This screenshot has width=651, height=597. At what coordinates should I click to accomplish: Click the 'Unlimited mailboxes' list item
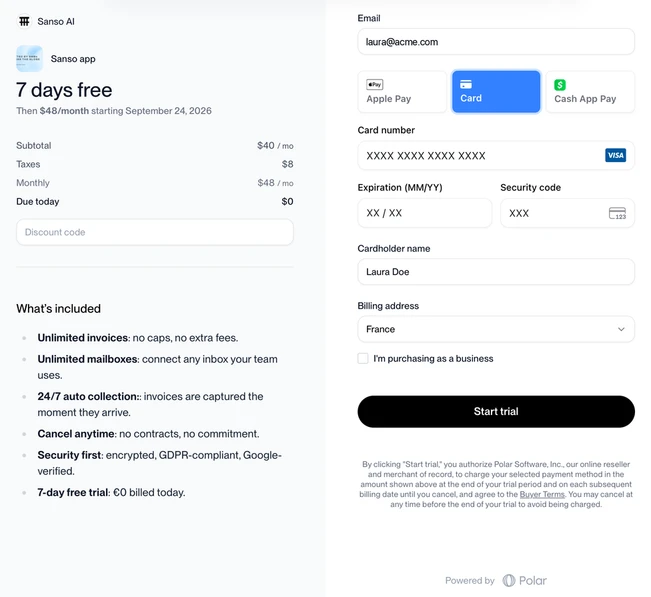(x=158, y=367)
